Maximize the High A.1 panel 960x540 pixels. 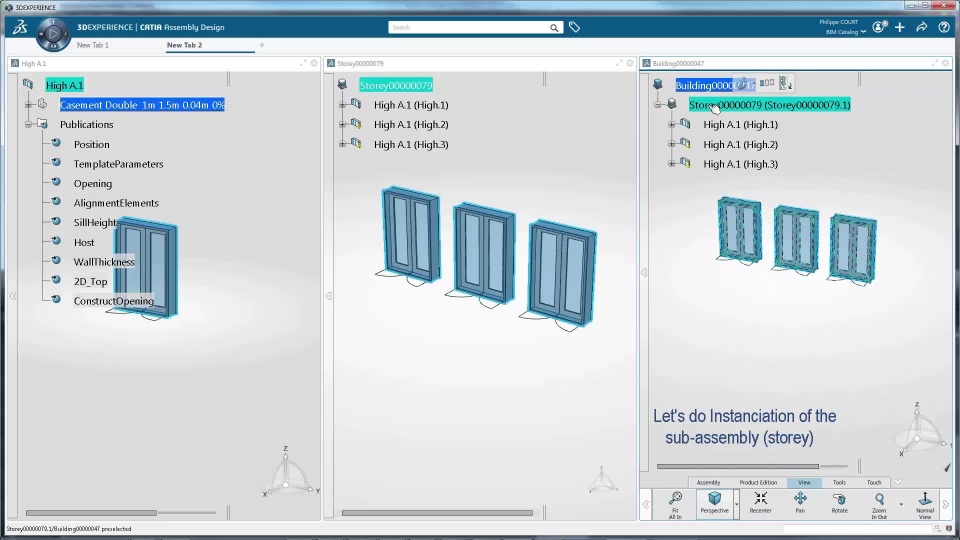(303, 63)
